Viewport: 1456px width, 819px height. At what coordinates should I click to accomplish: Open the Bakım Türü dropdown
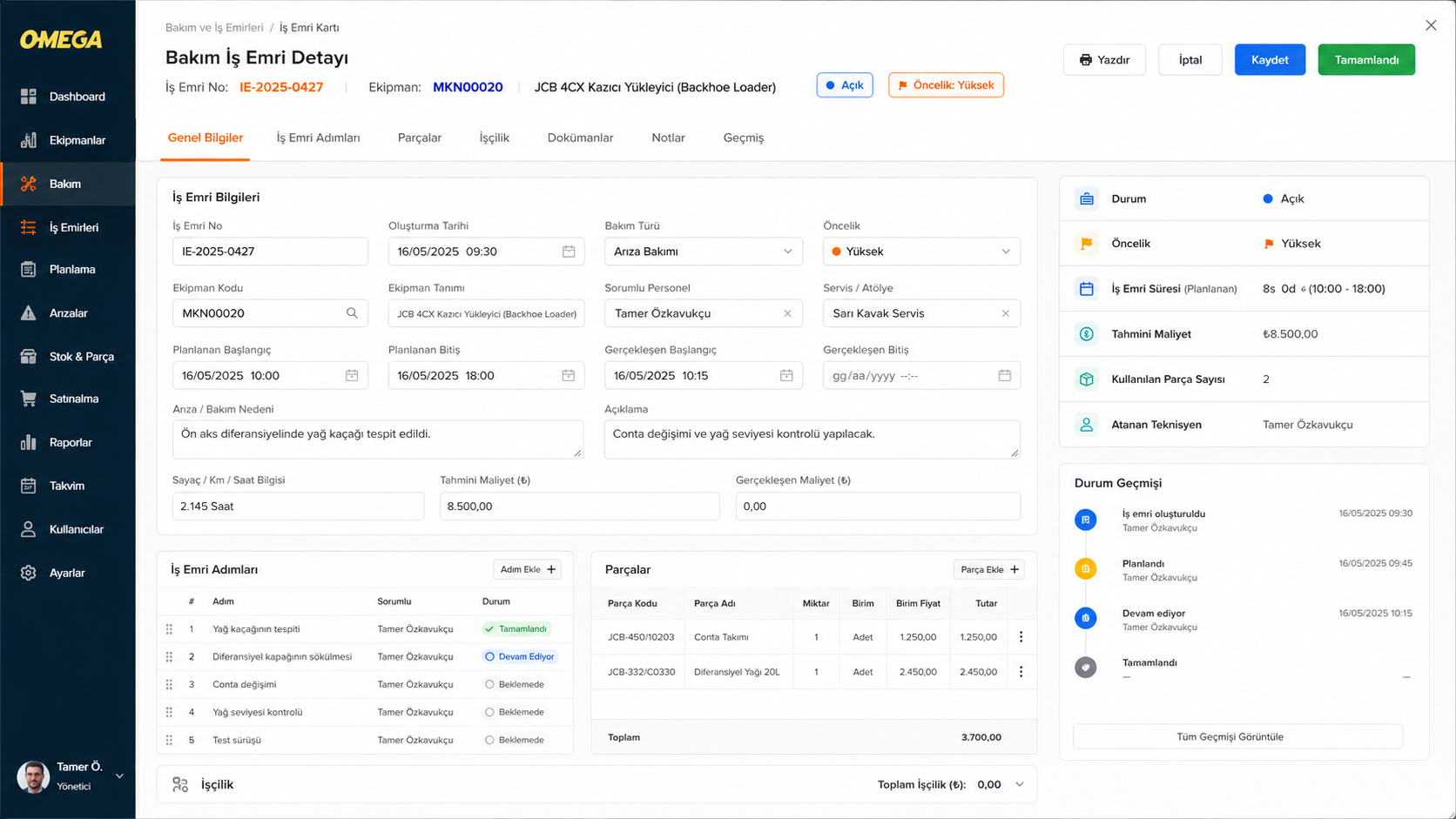(704, 252)
